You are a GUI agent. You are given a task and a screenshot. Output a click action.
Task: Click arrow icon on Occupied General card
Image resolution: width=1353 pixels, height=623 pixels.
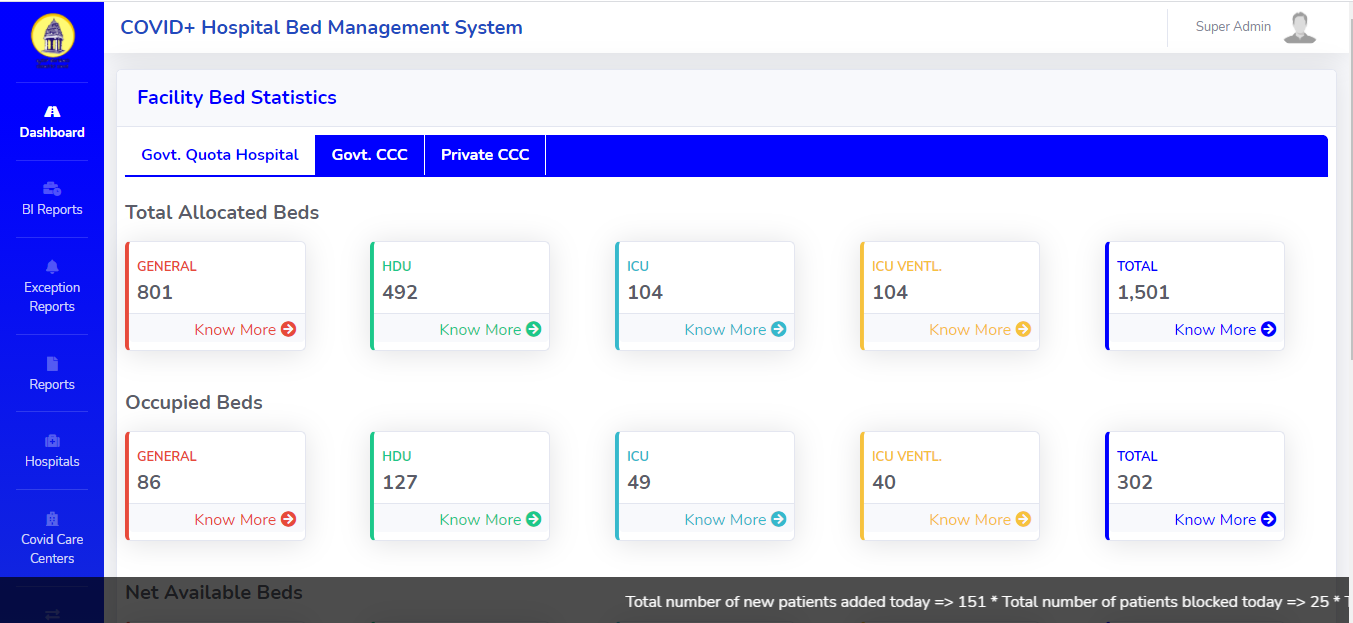[288, 519]
